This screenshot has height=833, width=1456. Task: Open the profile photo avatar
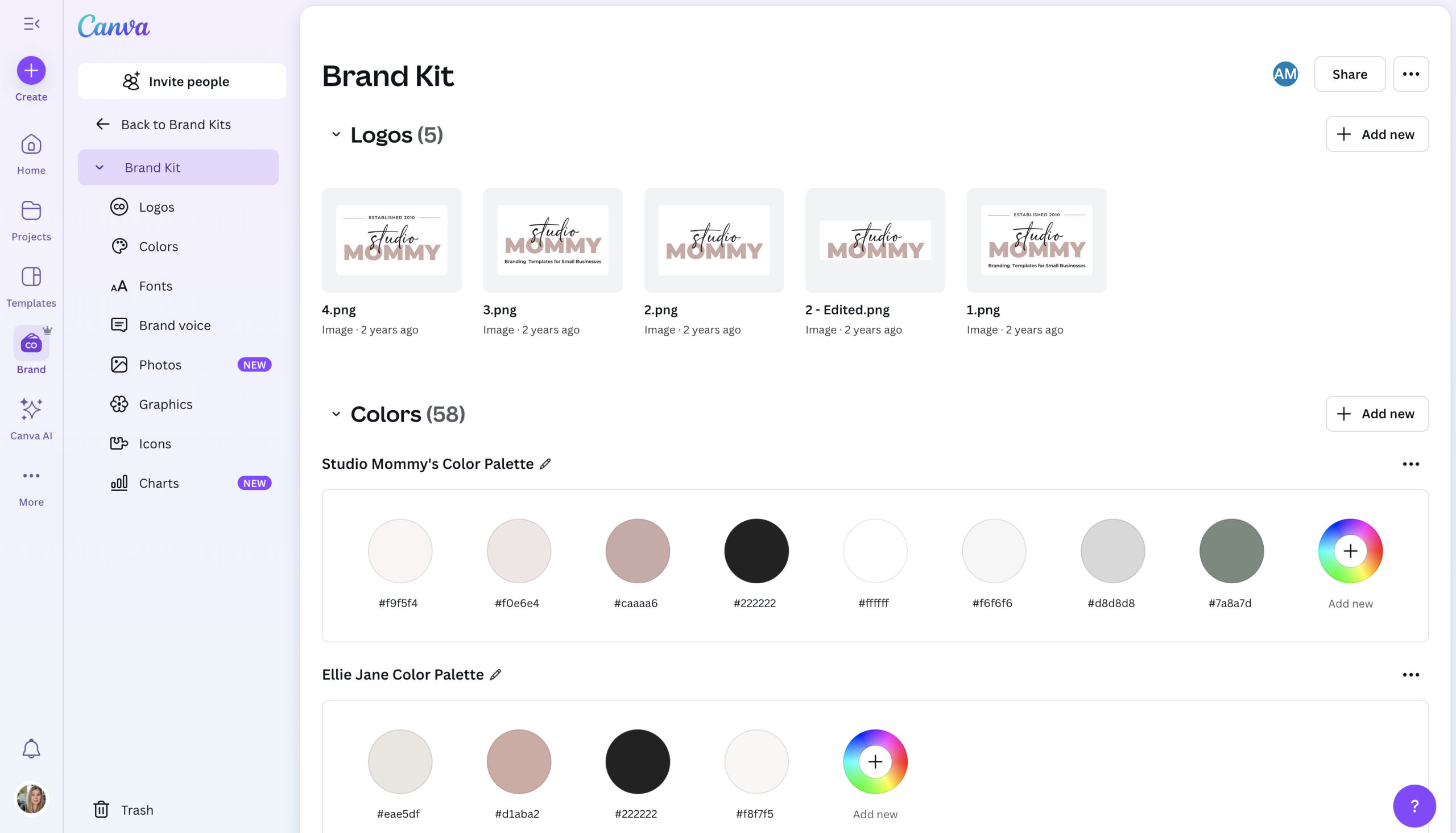(x=31, y=799)
